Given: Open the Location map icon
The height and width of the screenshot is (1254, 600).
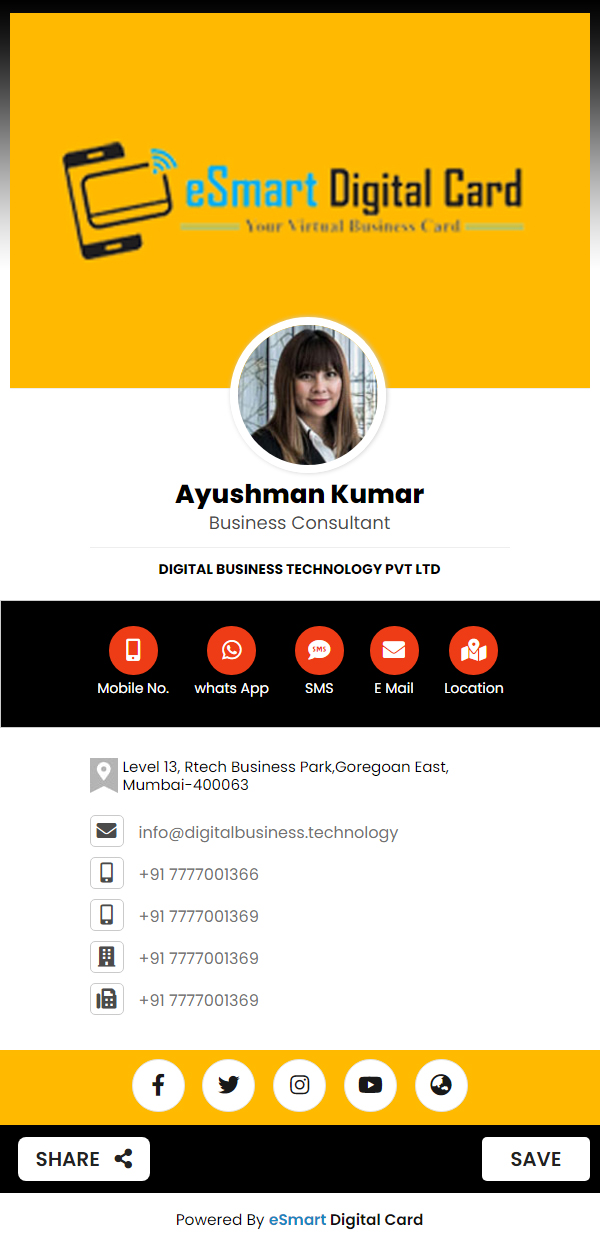Looking at the screenshot, I should [x=474, y=651].
